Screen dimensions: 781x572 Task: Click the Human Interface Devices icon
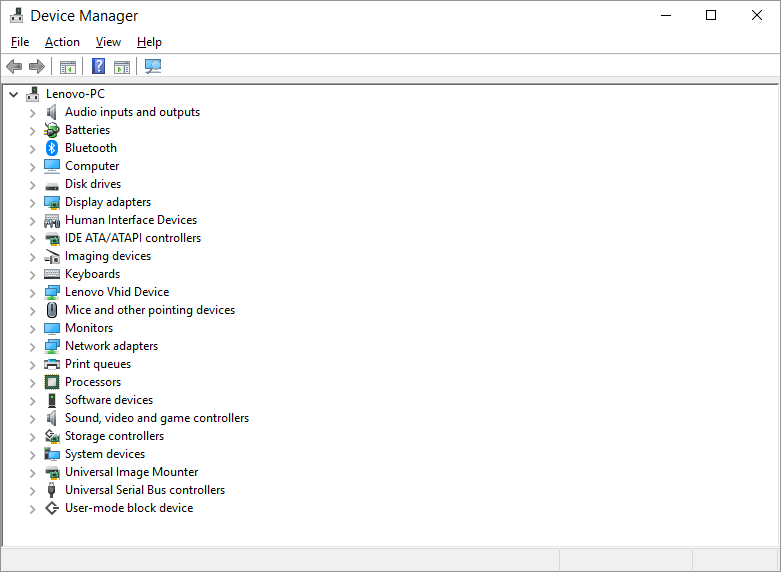pyautogui.click(x=52, y=220)
